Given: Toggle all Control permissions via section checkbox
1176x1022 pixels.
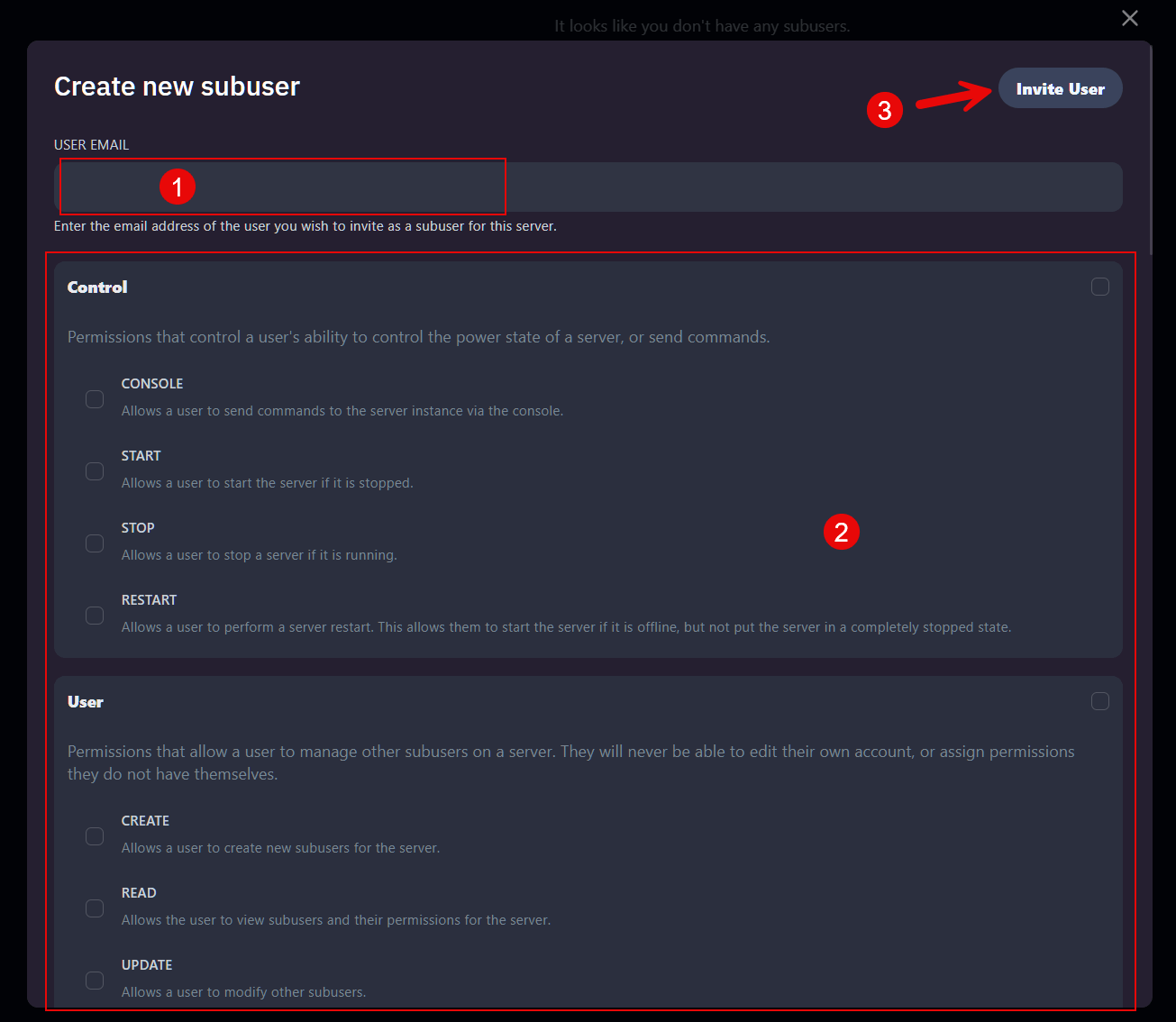Looking at the screenshot, I should (1100, 286).
